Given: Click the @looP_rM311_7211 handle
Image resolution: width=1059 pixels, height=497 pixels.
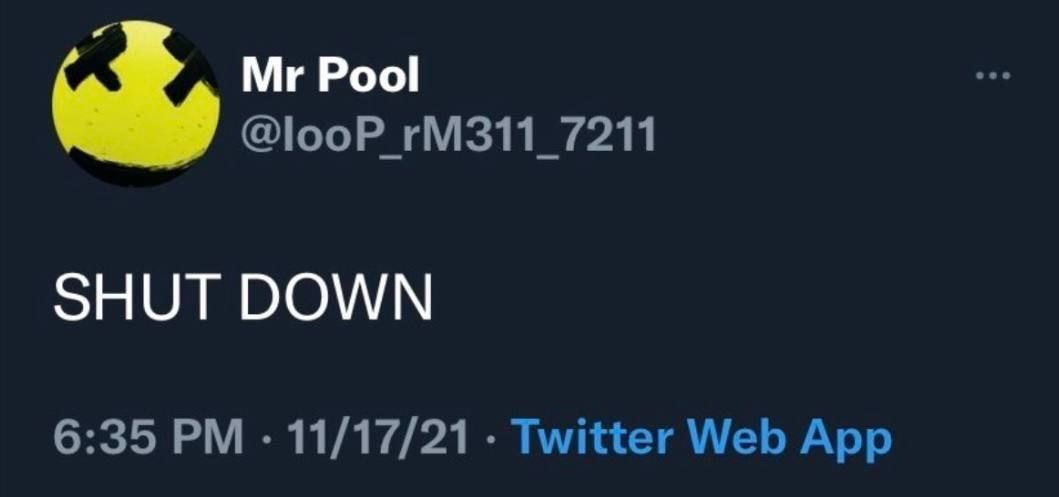Looking at the screenshot, I should (x=448, y=135).
